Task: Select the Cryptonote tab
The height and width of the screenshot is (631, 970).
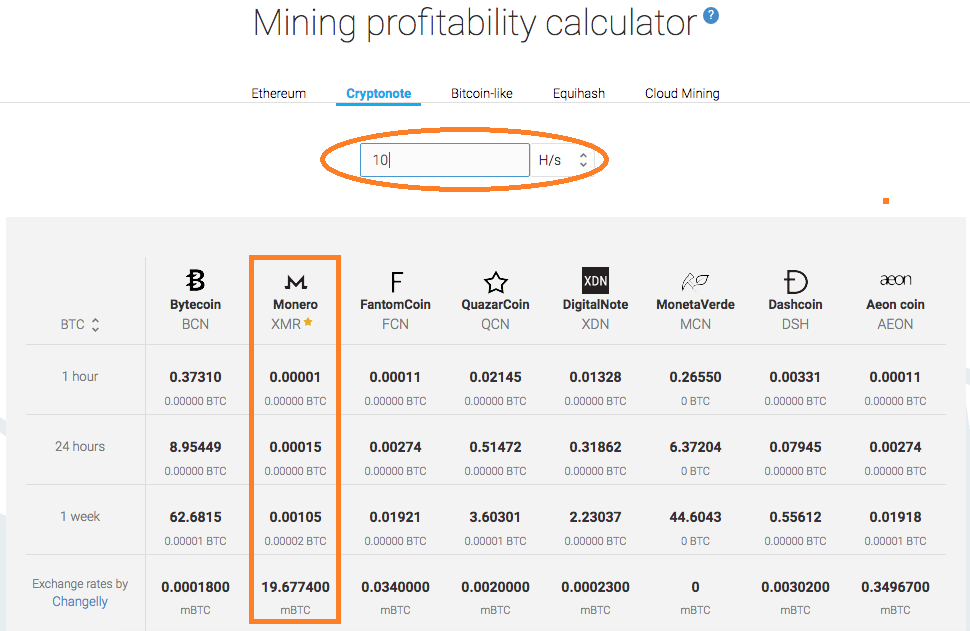Action: 379,94
